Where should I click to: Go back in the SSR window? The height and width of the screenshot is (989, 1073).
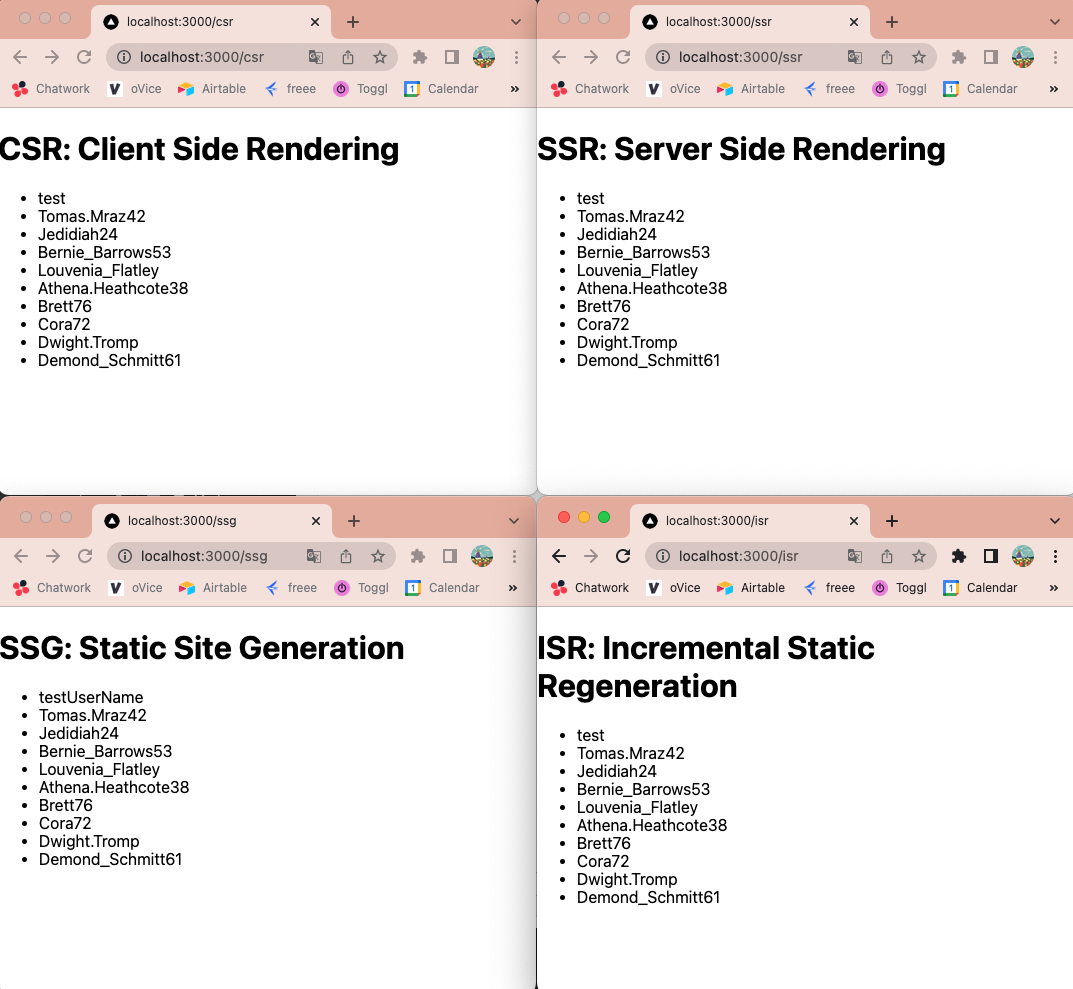coord(559,57)
